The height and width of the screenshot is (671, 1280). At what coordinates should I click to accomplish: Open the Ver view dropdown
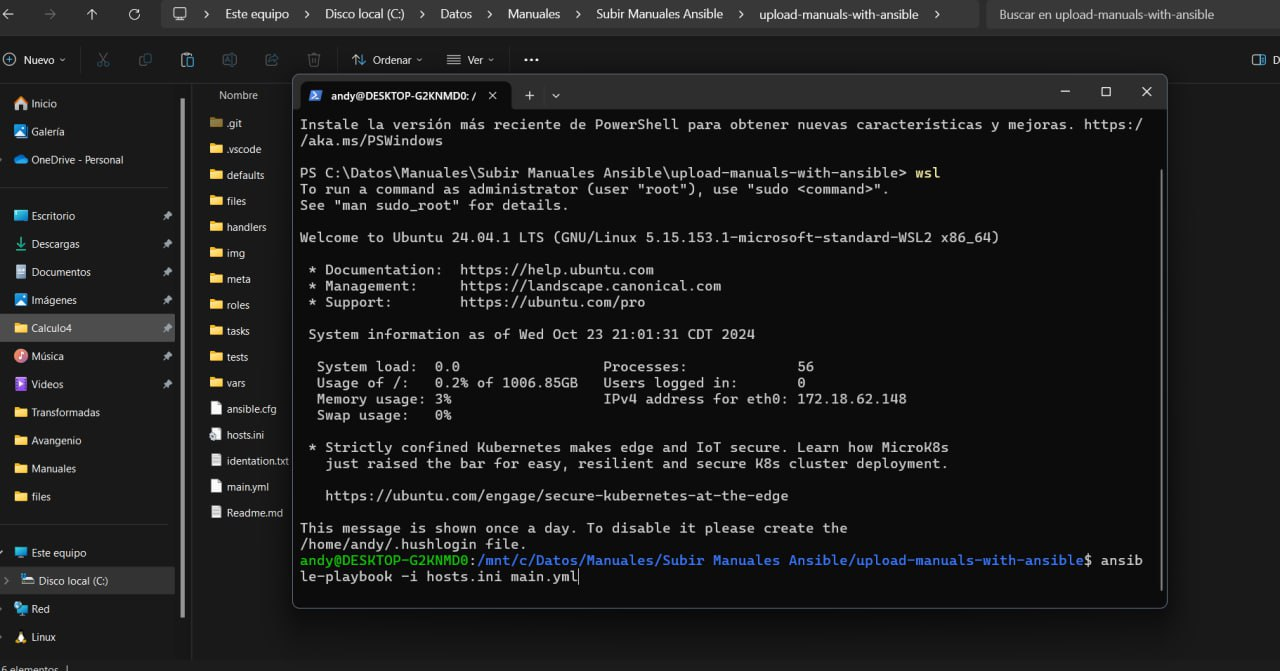pyautogui.click(x=466, y=60)
